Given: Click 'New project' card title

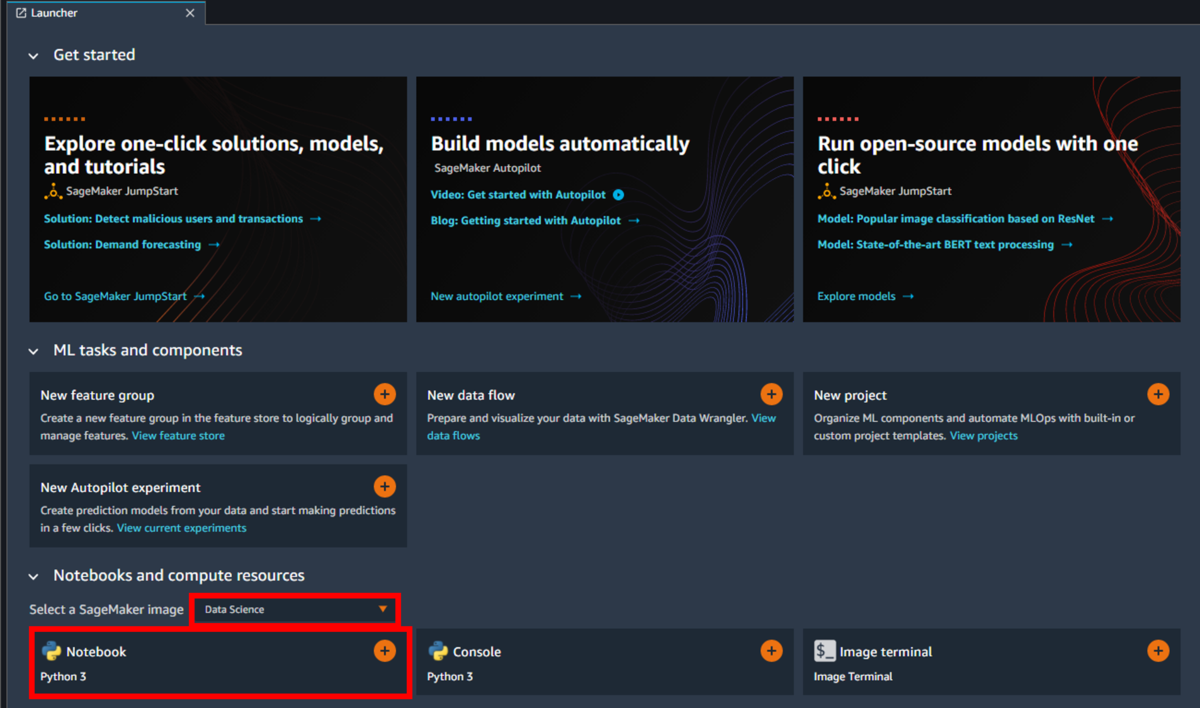Looking at the screenshot, I should 850,395.
